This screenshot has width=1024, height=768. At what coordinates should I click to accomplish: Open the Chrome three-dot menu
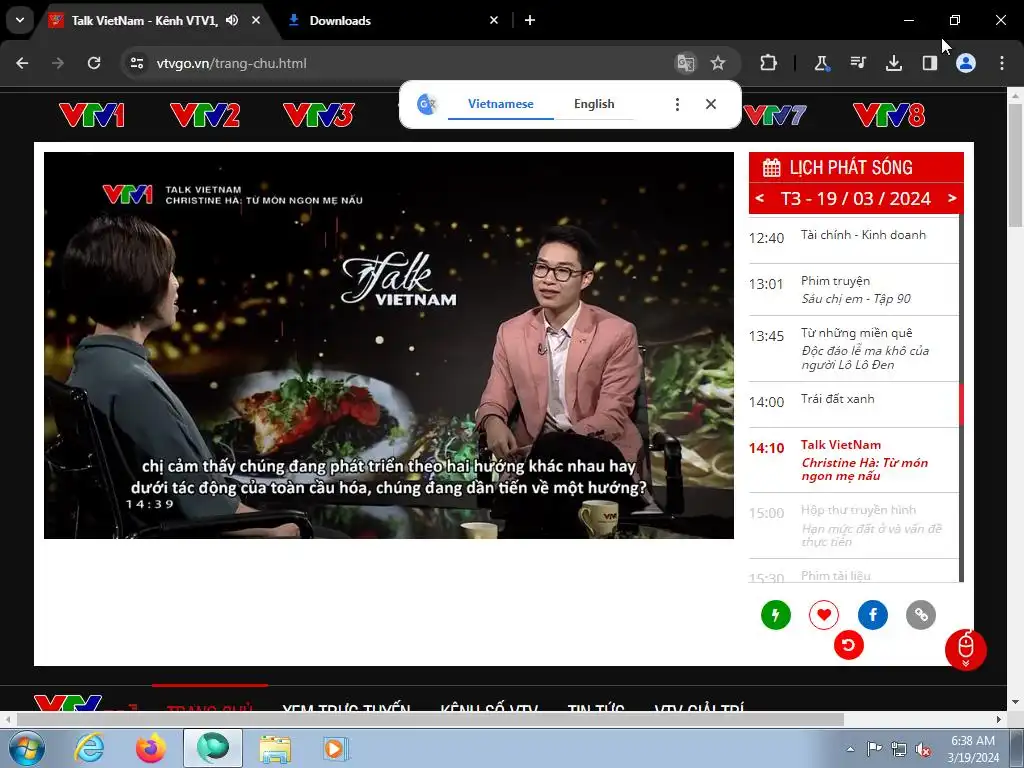[x=1002, y=63]
